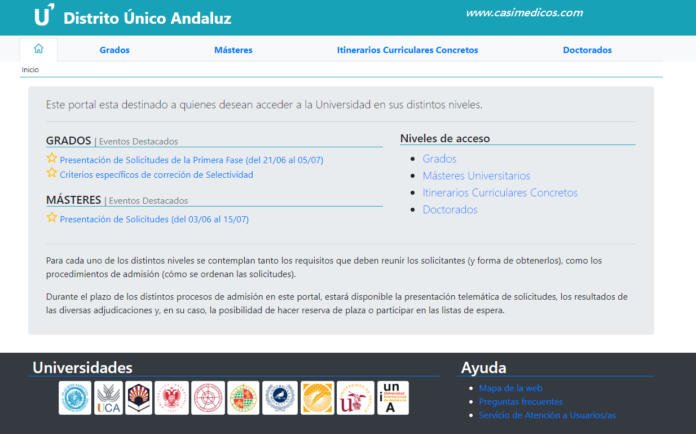Open the UCA university logo
The image size is (696, 434).
pos(108,398)
